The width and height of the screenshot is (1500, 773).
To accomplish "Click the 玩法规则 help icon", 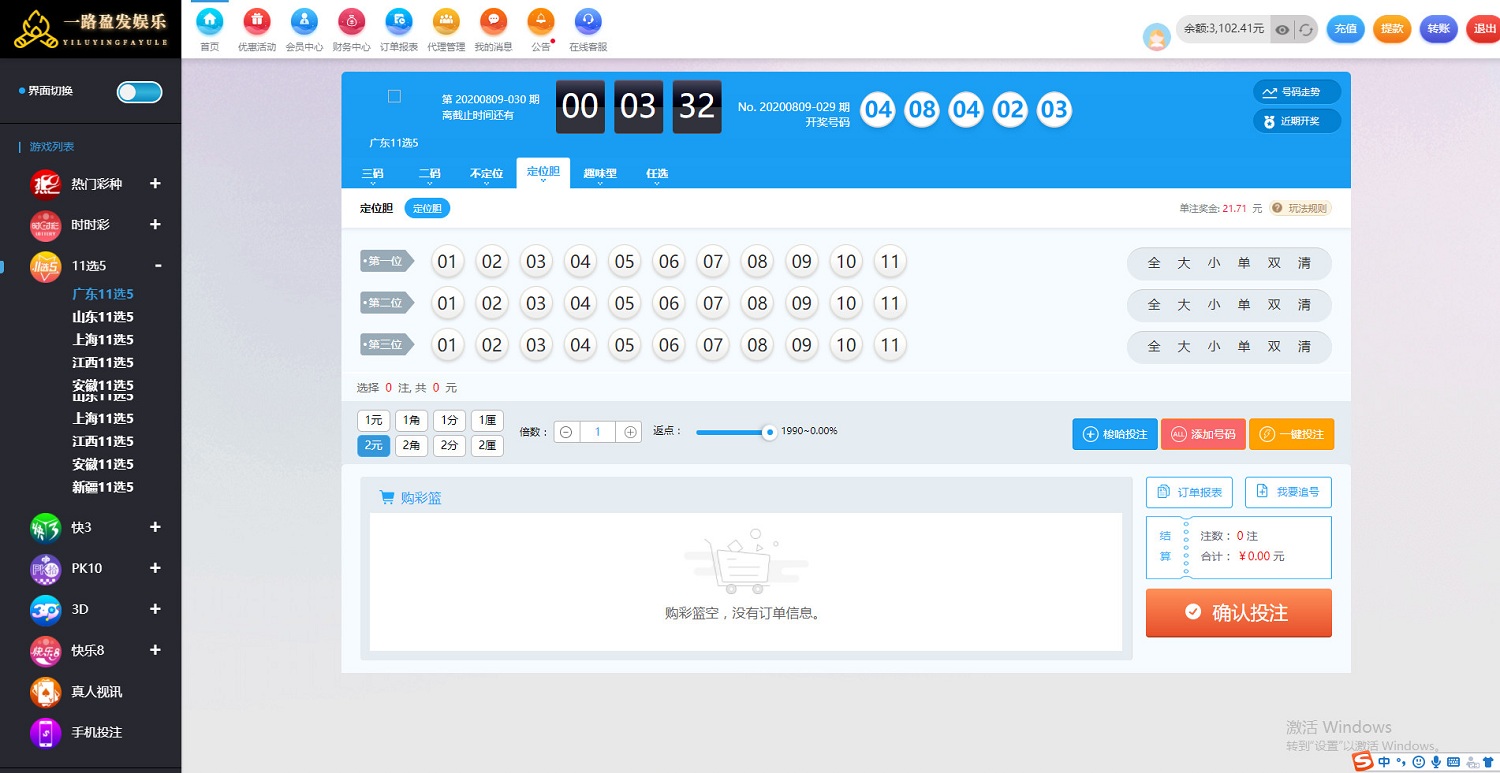I will tap(1277, 209).
